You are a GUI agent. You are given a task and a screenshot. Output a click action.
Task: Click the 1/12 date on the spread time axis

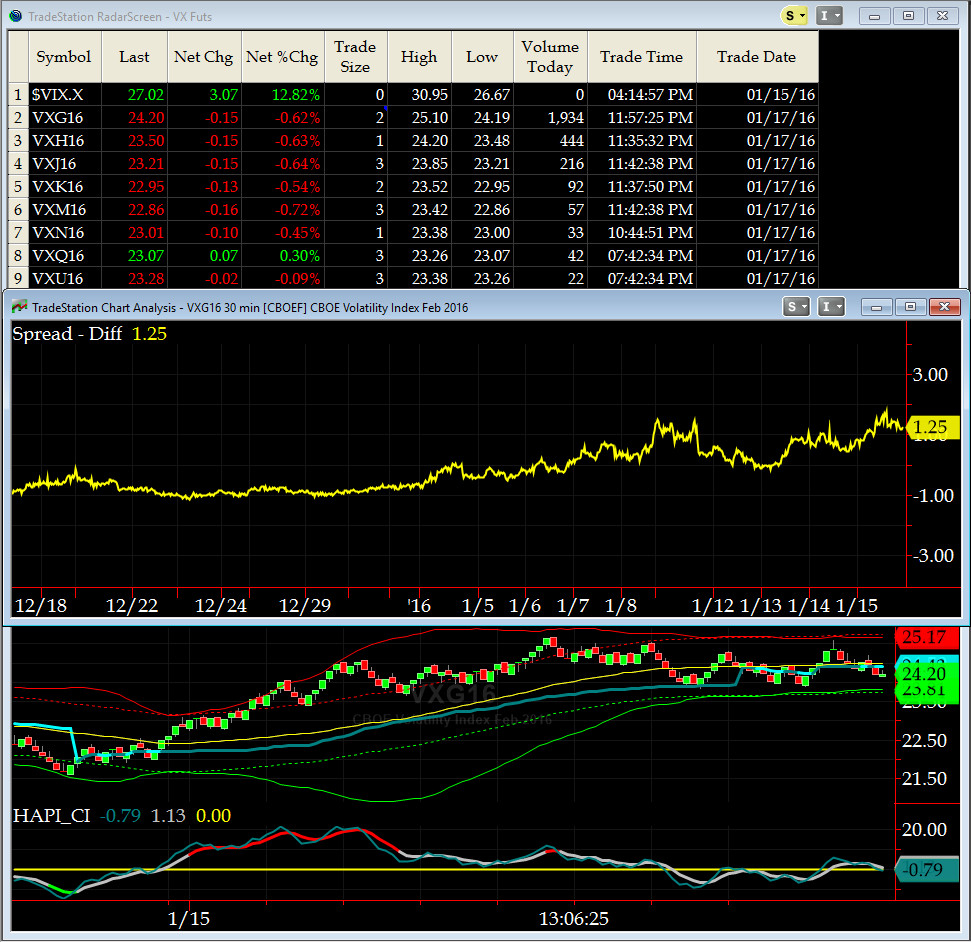713,606
